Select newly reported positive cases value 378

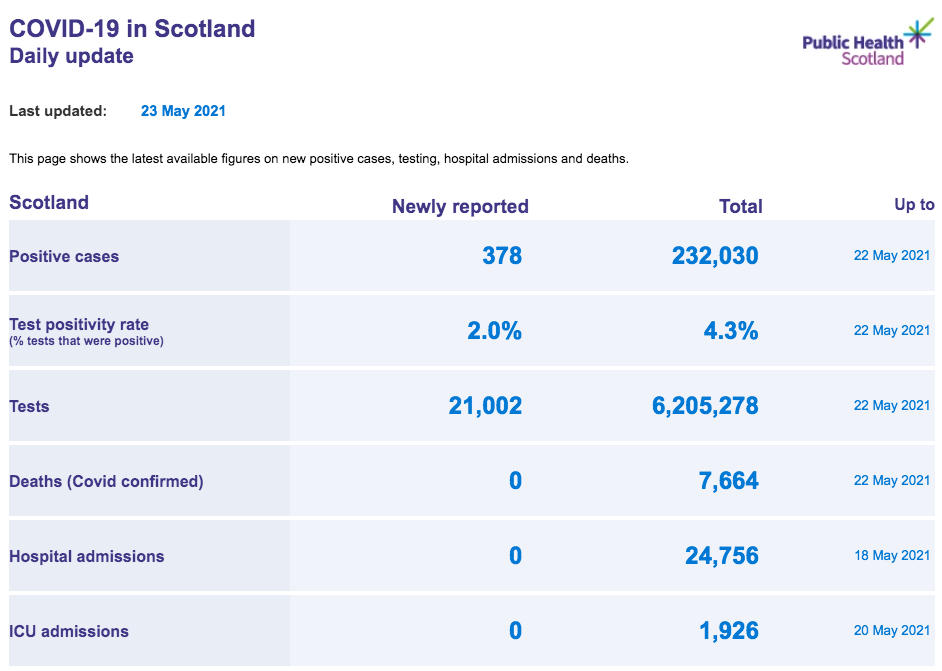click(x=502, y=256)
